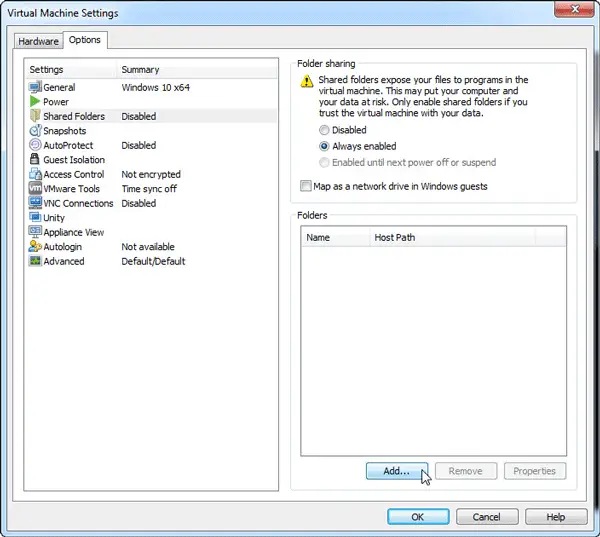
Task: Click the Default/Default summary text
Action: tap(153, 261)
